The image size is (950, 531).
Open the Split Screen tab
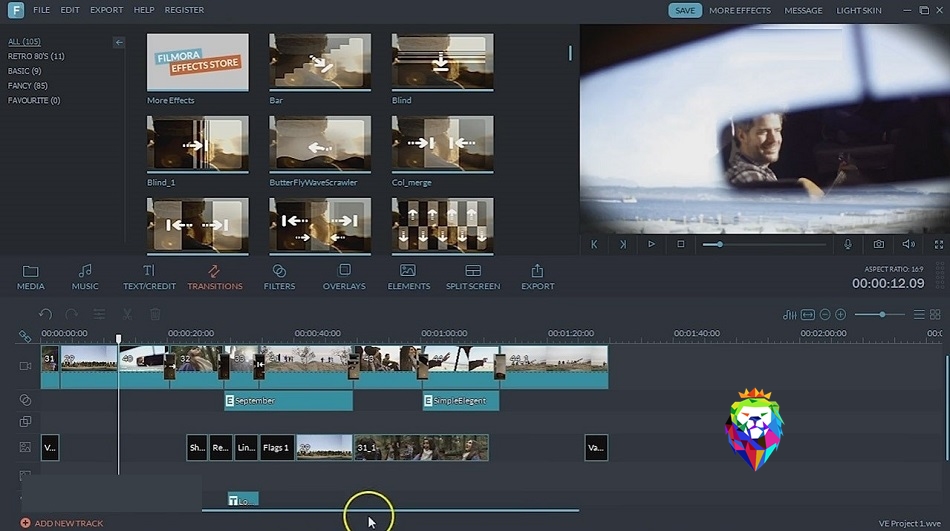[x=473, y=277]
